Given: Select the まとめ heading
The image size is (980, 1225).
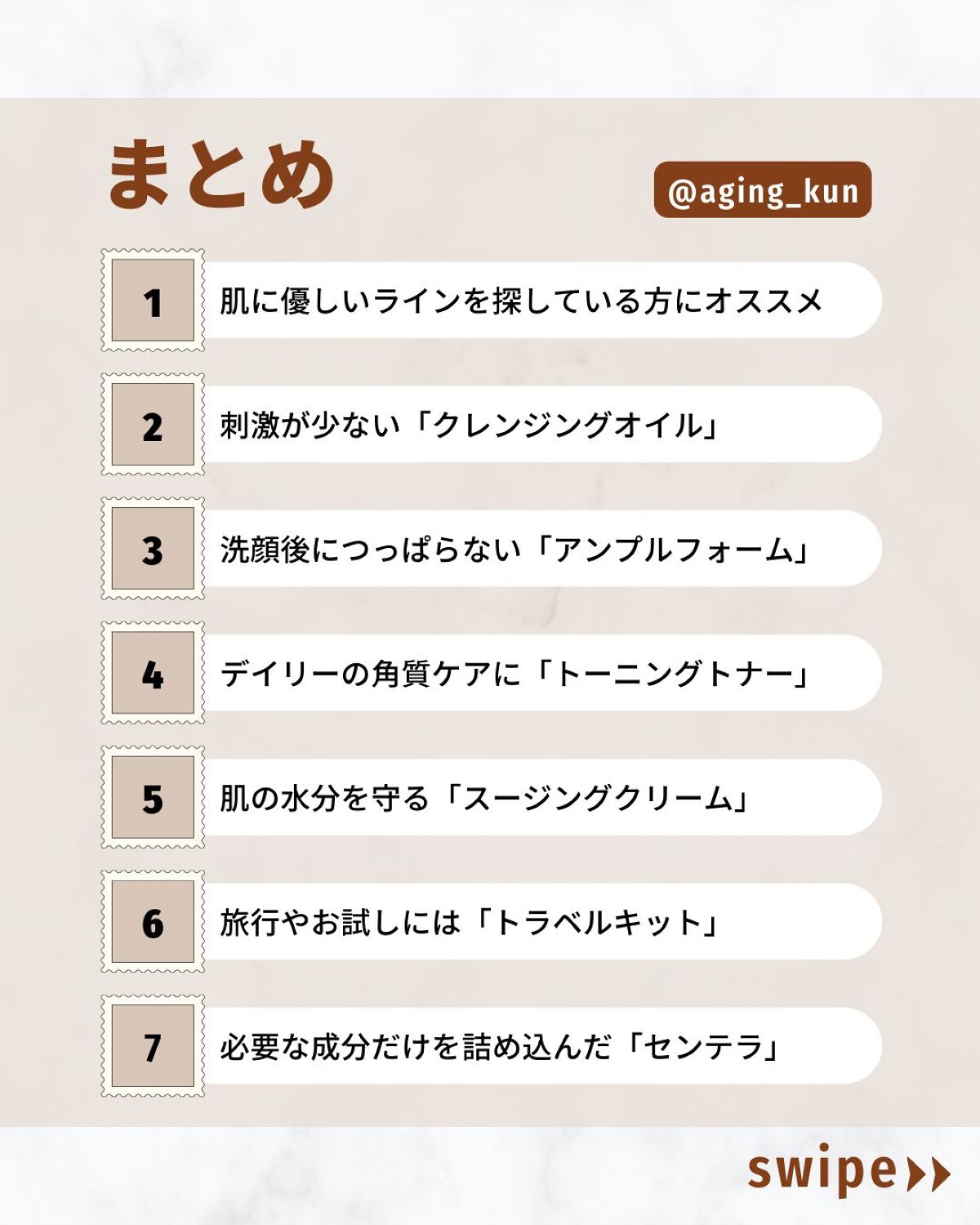Looking at the screenshot, I should pos(220,173).
